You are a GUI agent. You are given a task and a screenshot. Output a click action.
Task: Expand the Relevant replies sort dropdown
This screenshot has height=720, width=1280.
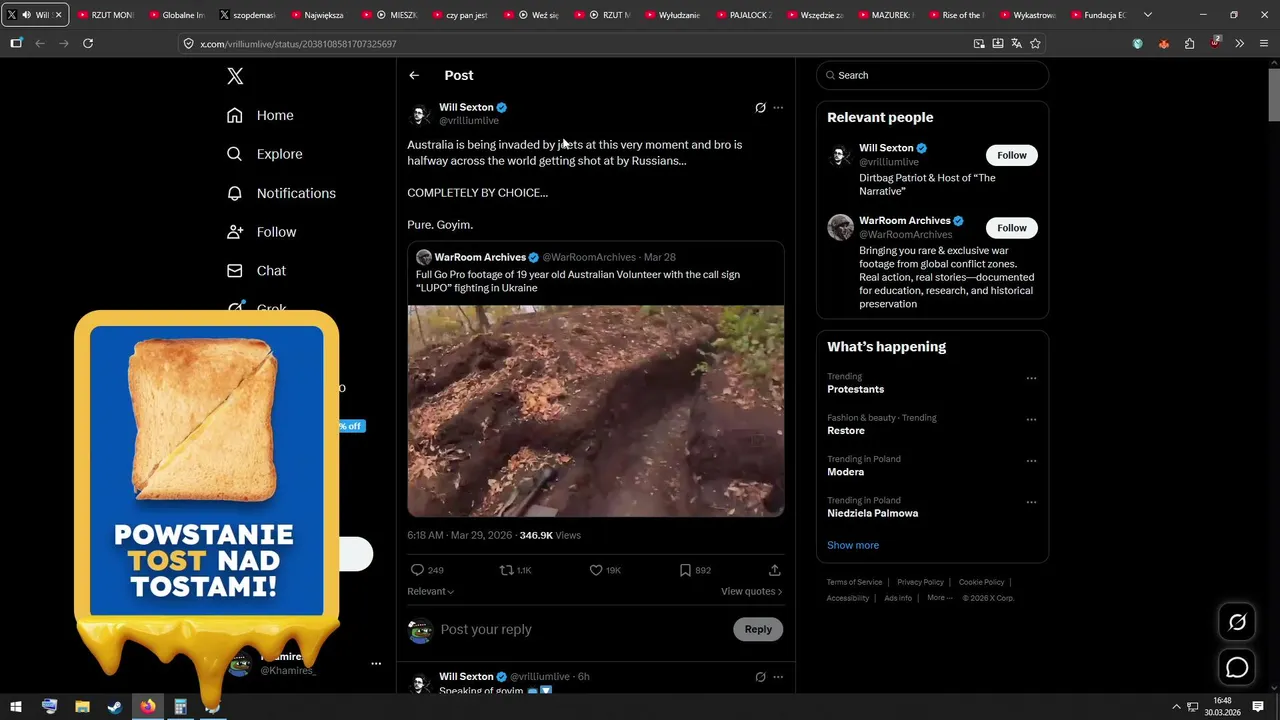pos(431,591)
